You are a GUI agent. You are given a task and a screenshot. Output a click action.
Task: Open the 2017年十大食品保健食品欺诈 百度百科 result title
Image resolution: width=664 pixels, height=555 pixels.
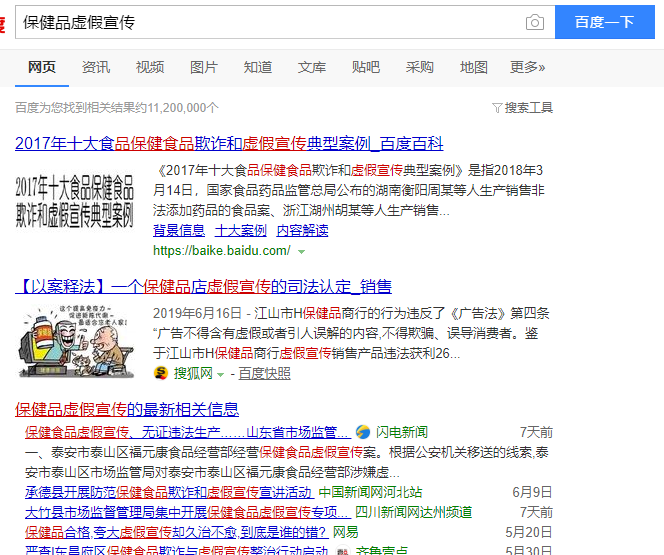pyautogui.click(x=229, y=144)
